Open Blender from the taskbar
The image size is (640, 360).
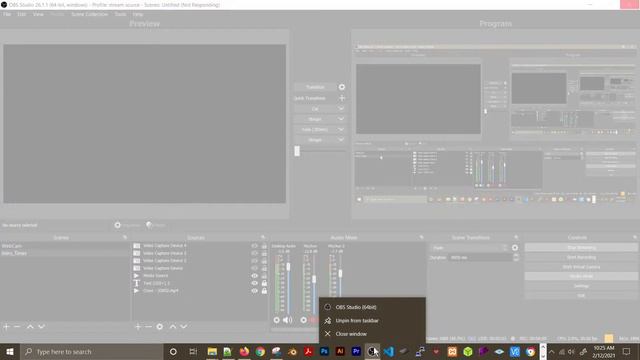292,351
